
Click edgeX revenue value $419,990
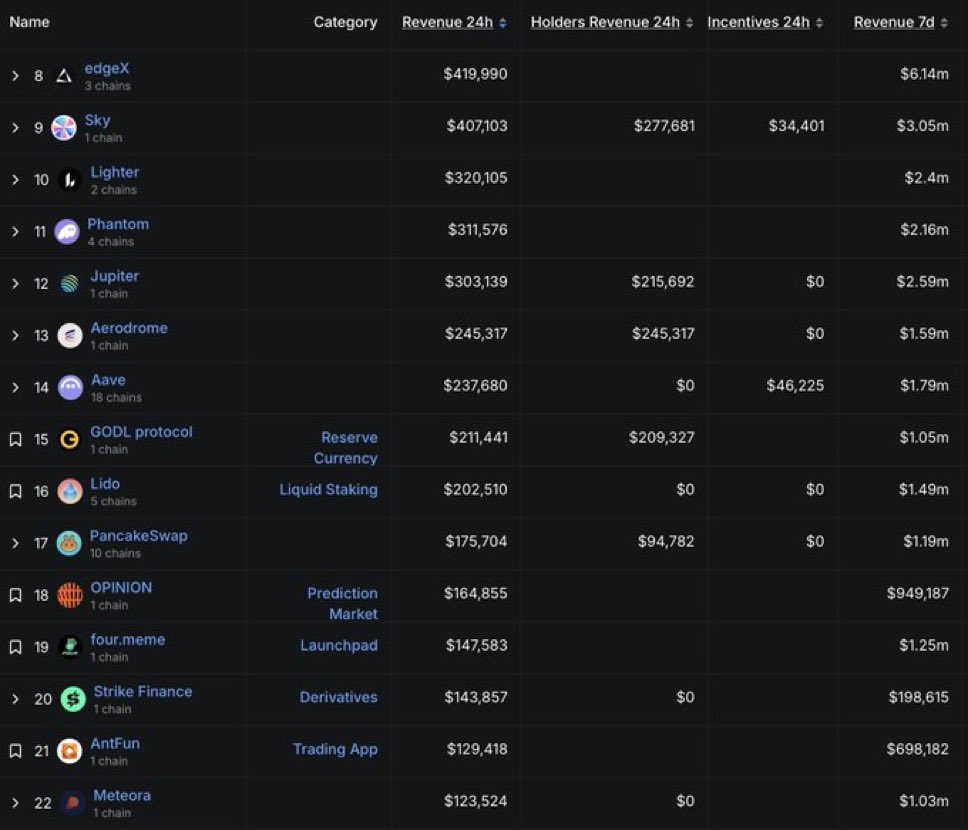[x=475, y=74]
